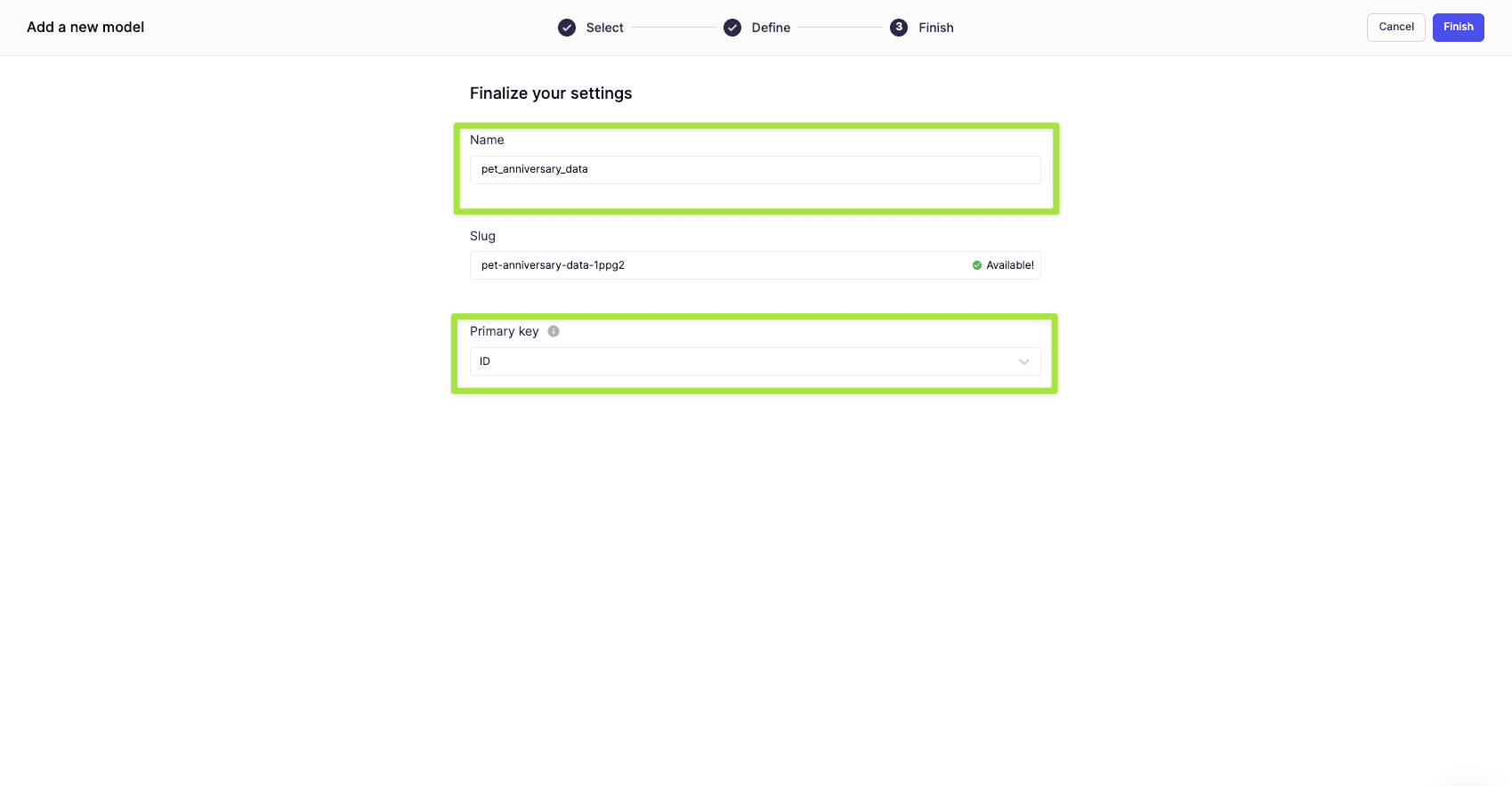Expand the Primary key chevron arrow

click(1024, 361)
